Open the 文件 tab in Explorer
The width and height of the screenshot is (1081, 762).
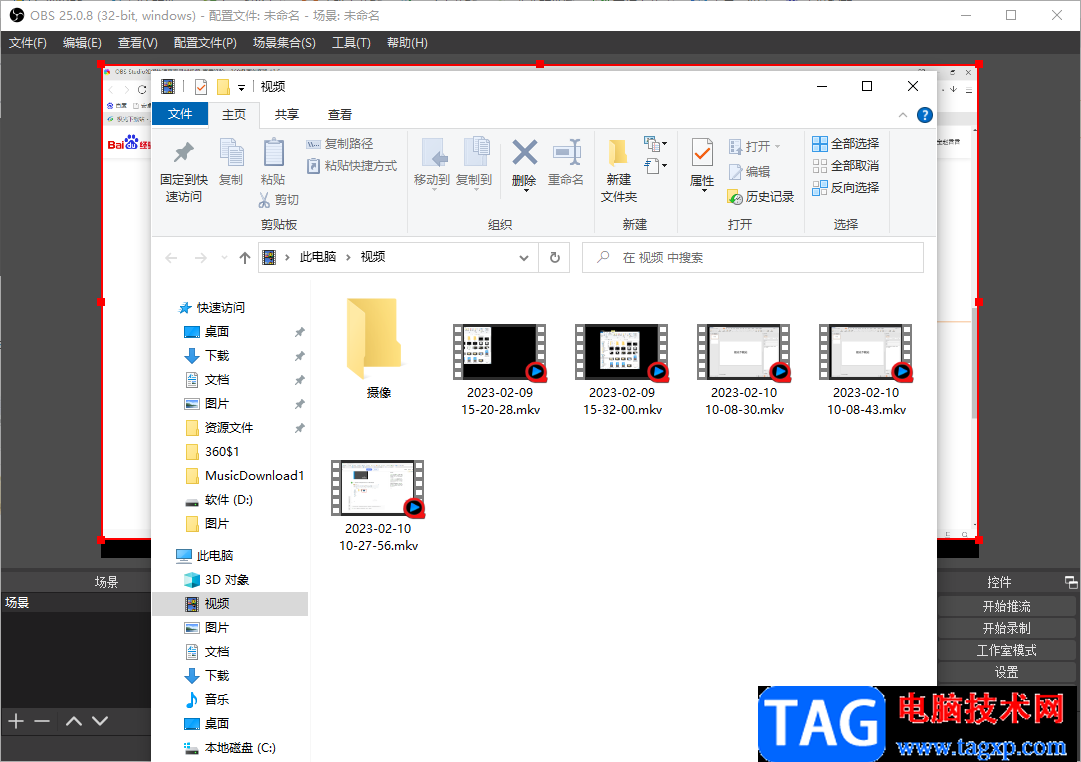click(179, 114)
